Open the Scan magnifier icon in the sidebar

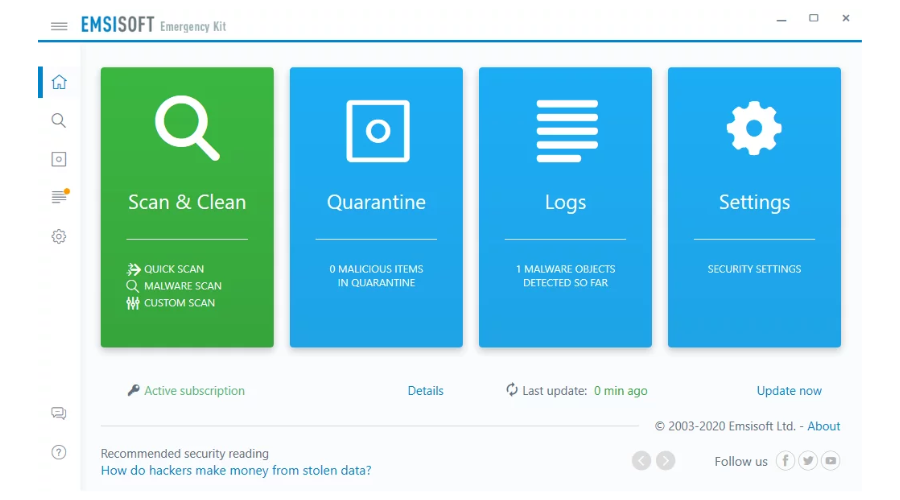click(59, 121)
